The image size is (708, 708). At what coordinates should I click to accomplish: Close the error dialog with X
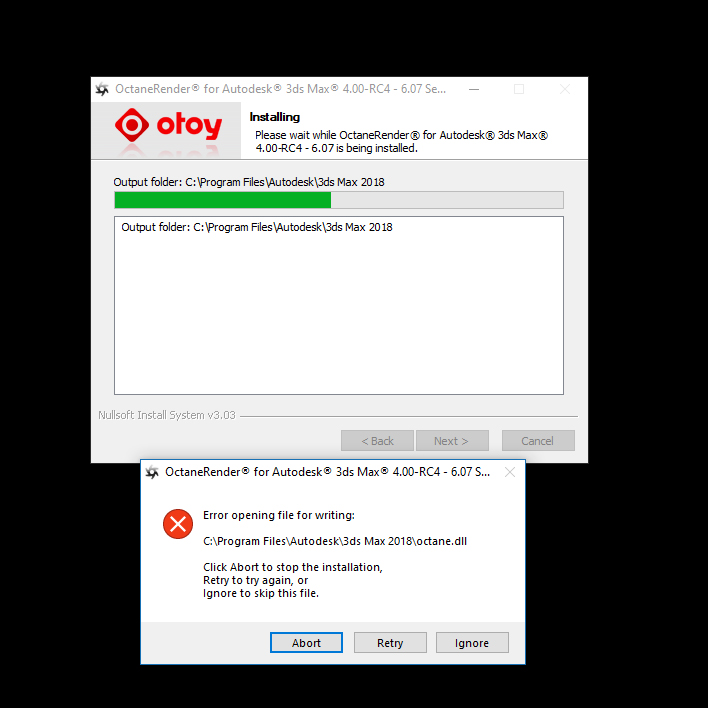pyautogui.click(x=510, y=472)
